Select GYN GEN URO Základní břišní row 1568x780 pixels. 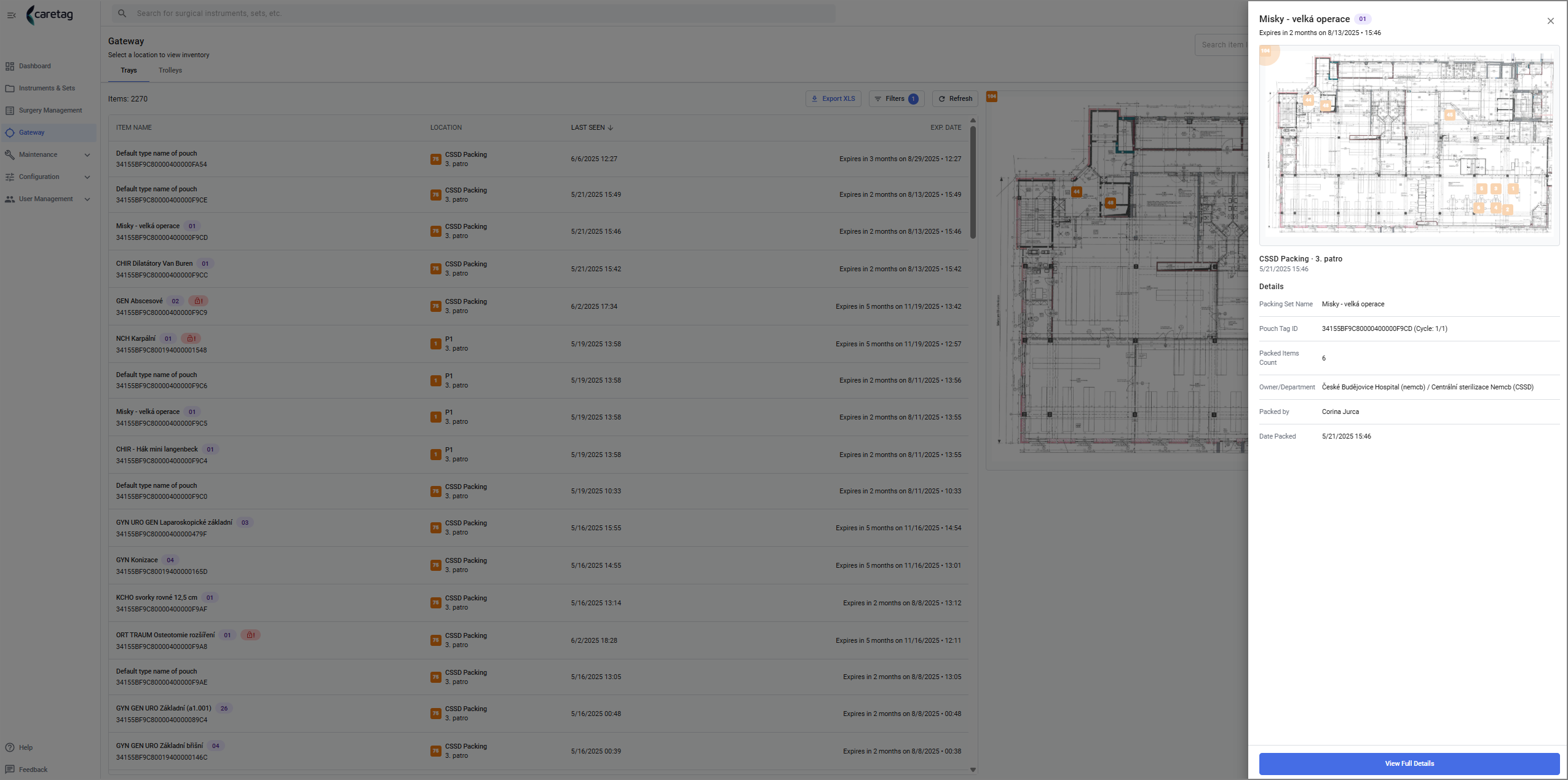point(538,751)
